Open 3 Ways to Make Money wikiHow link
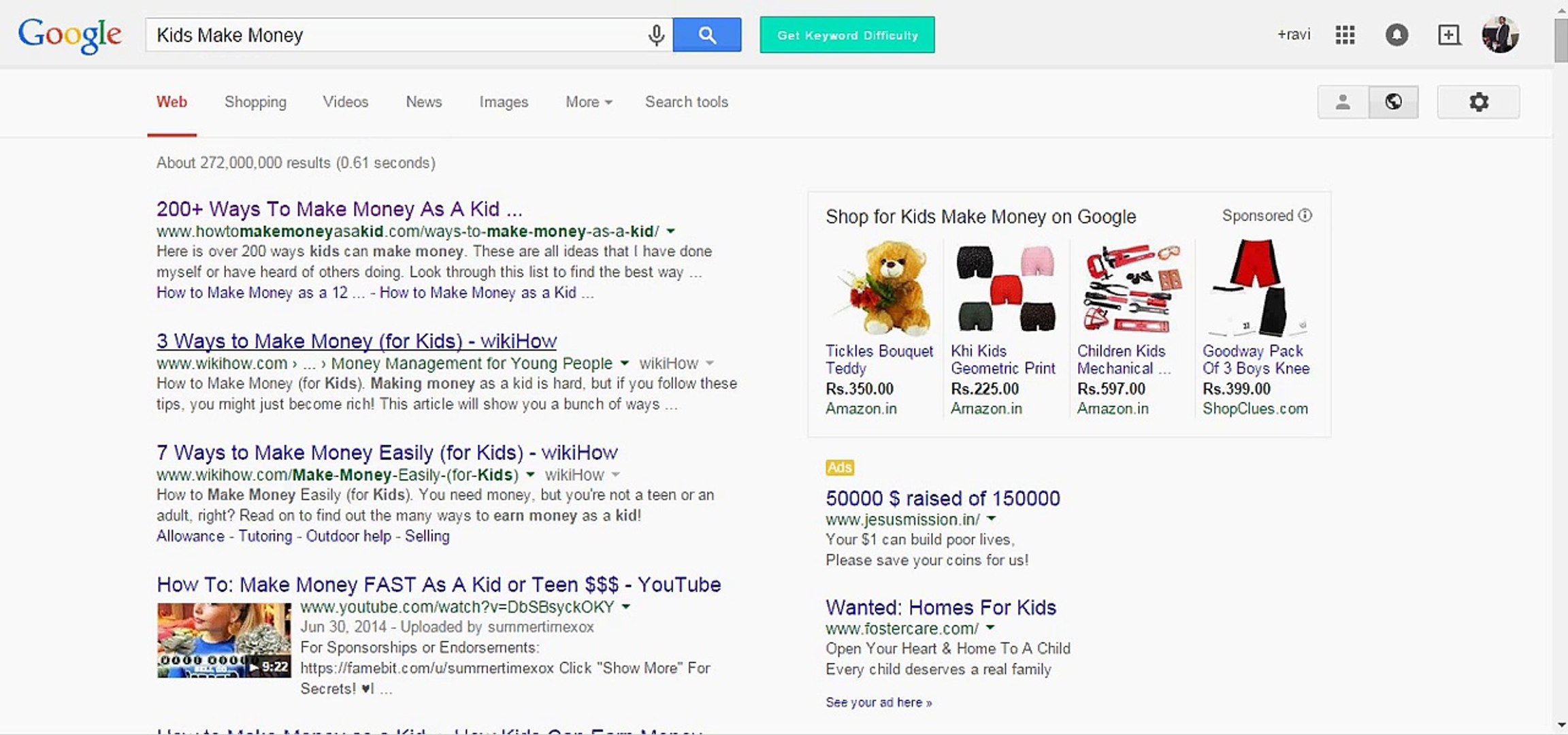 [356, 341]
